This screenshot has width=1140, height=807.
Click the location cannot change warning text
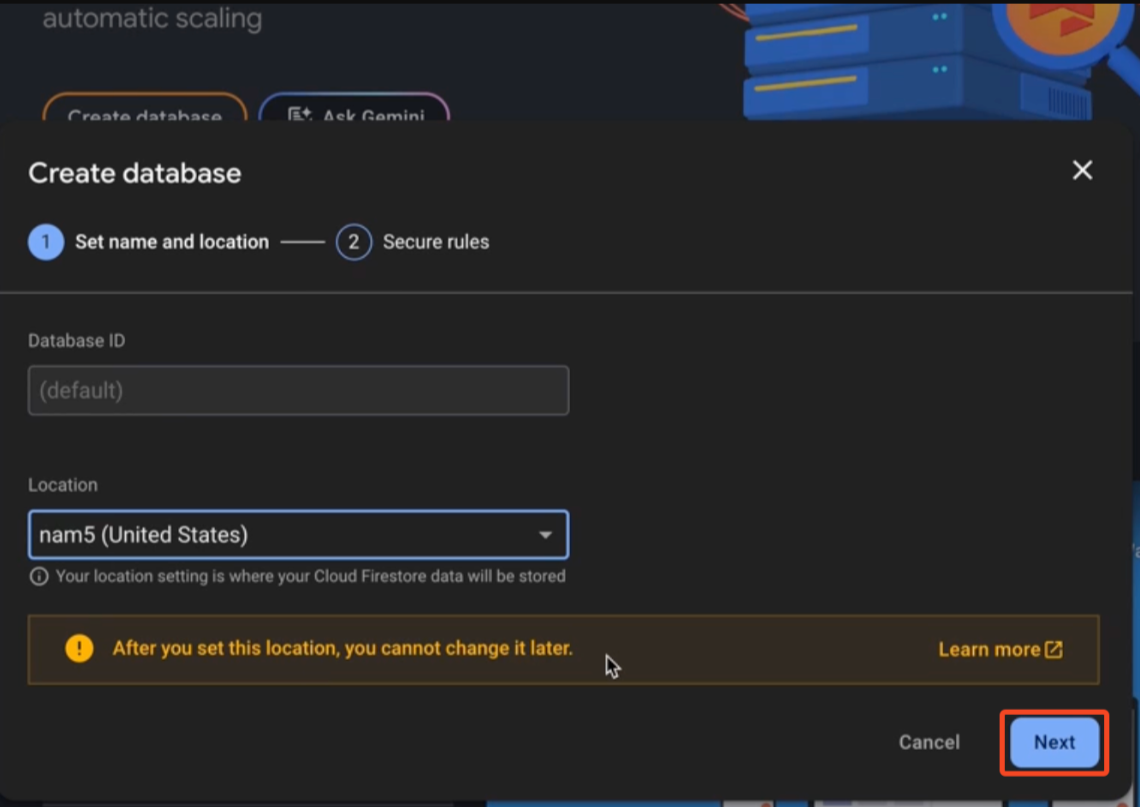[342, 648]
